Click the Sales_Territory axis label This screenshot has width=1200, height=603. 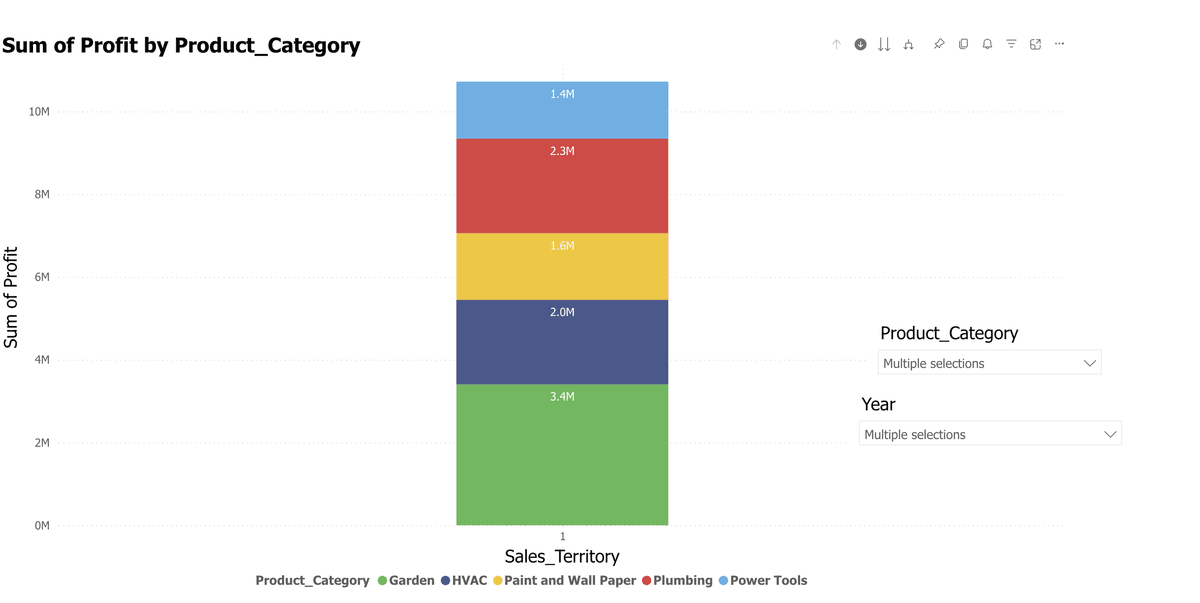562,556
